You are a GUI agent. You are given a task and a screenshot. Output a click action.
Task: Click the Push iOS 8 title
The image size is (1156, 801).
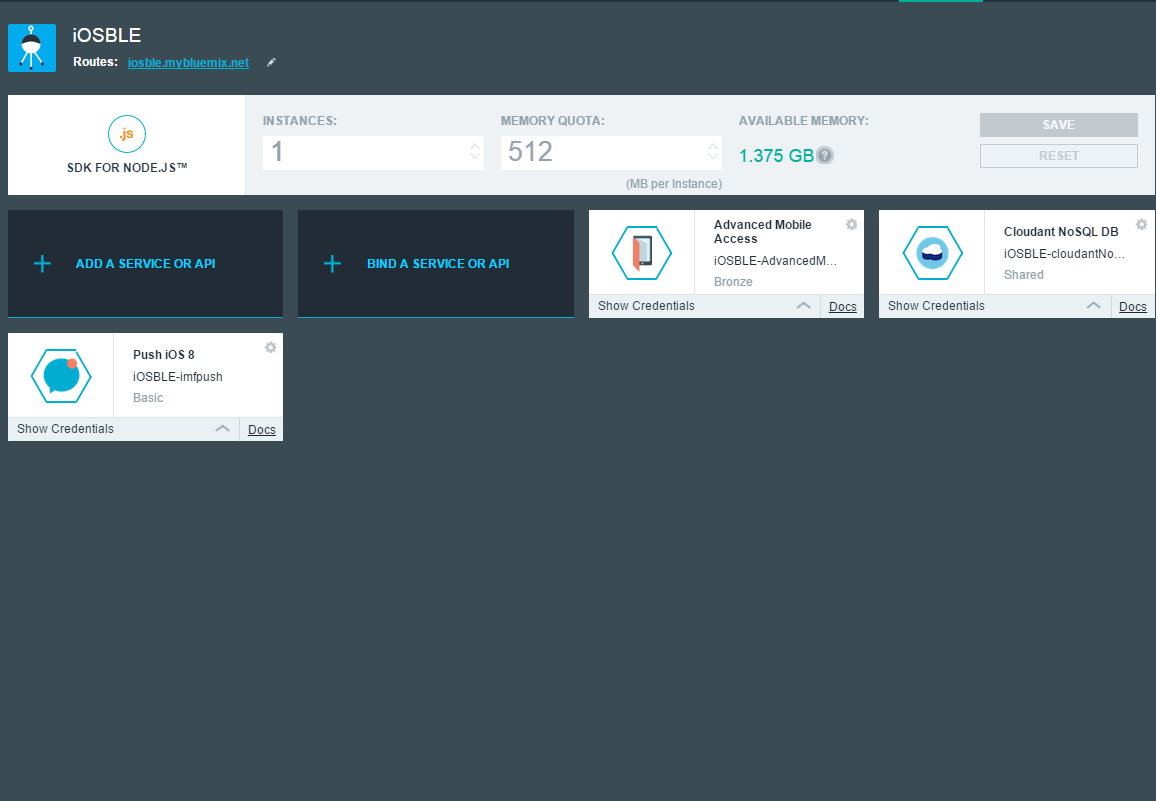pyautogui.click(x=164, y=355)
